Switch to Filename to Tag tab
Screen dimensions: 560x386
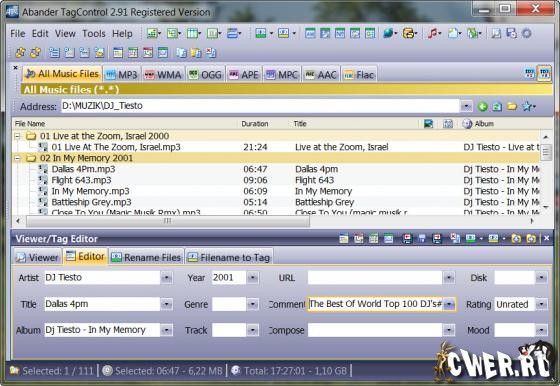(229, 257)
